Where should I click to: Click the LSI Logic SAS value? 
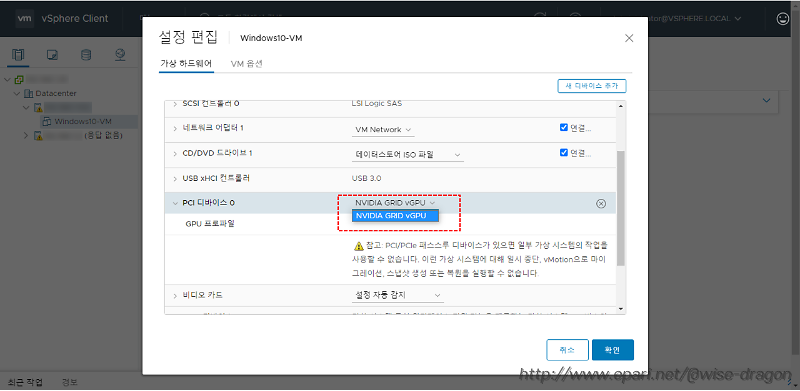[x=377, y=104]
